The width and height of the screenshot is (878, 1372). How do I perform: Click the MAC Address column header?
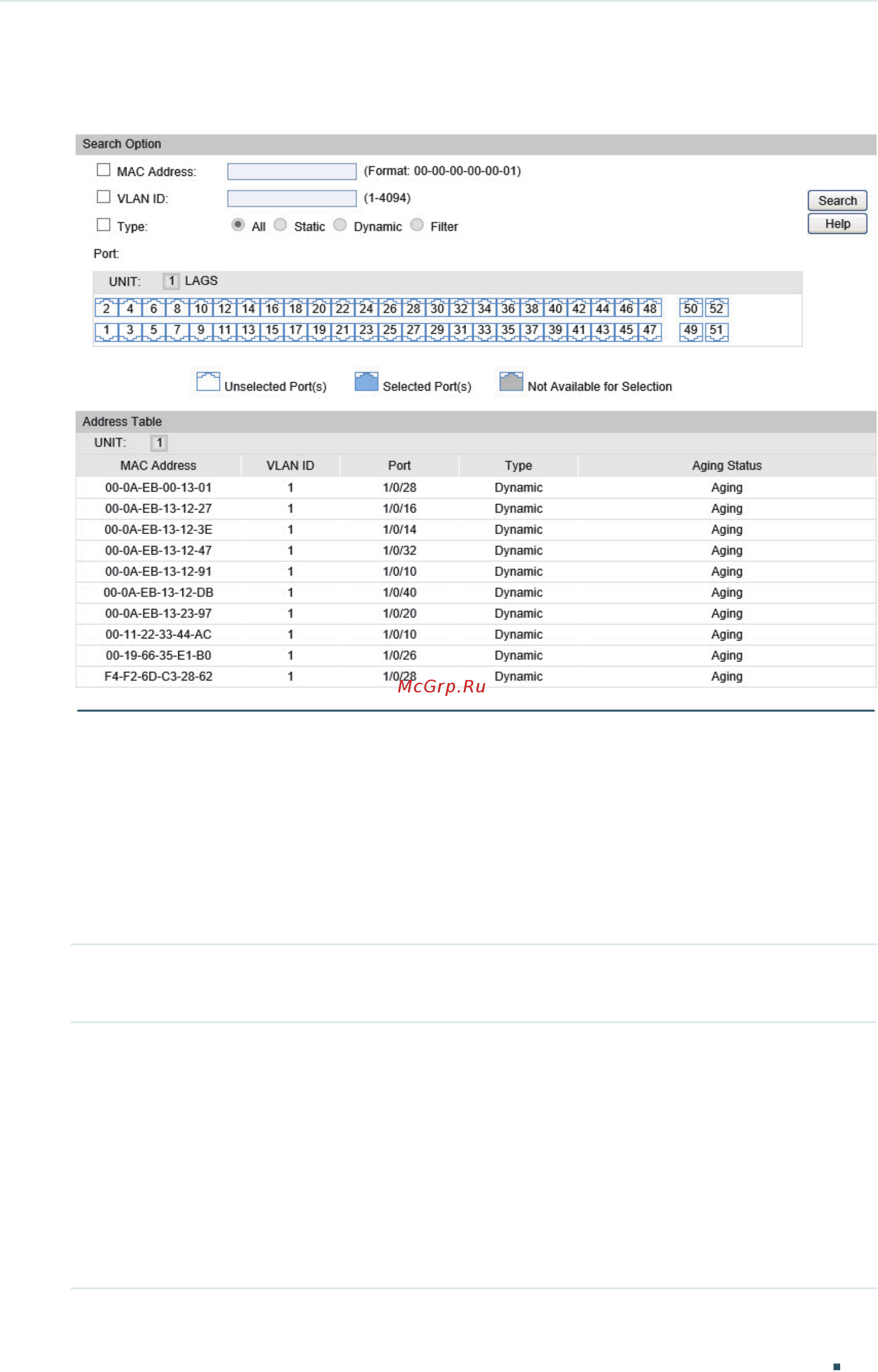pyautogui.click(x=158, y=465)
